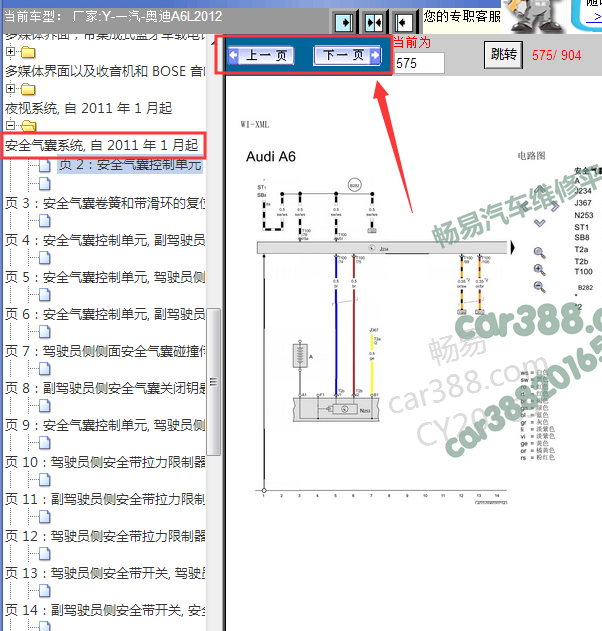This screenshot has height=631, width=602.
Task: Click the Audi A6 diagram title
Action: pos(271,157)
